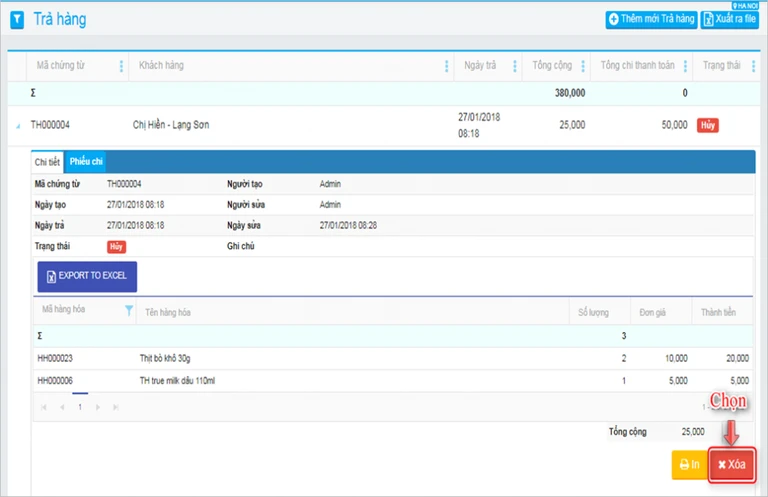The height and width of the screenshot is (497, 768).
Task: Go to last page of items
Action: point(116,407)
